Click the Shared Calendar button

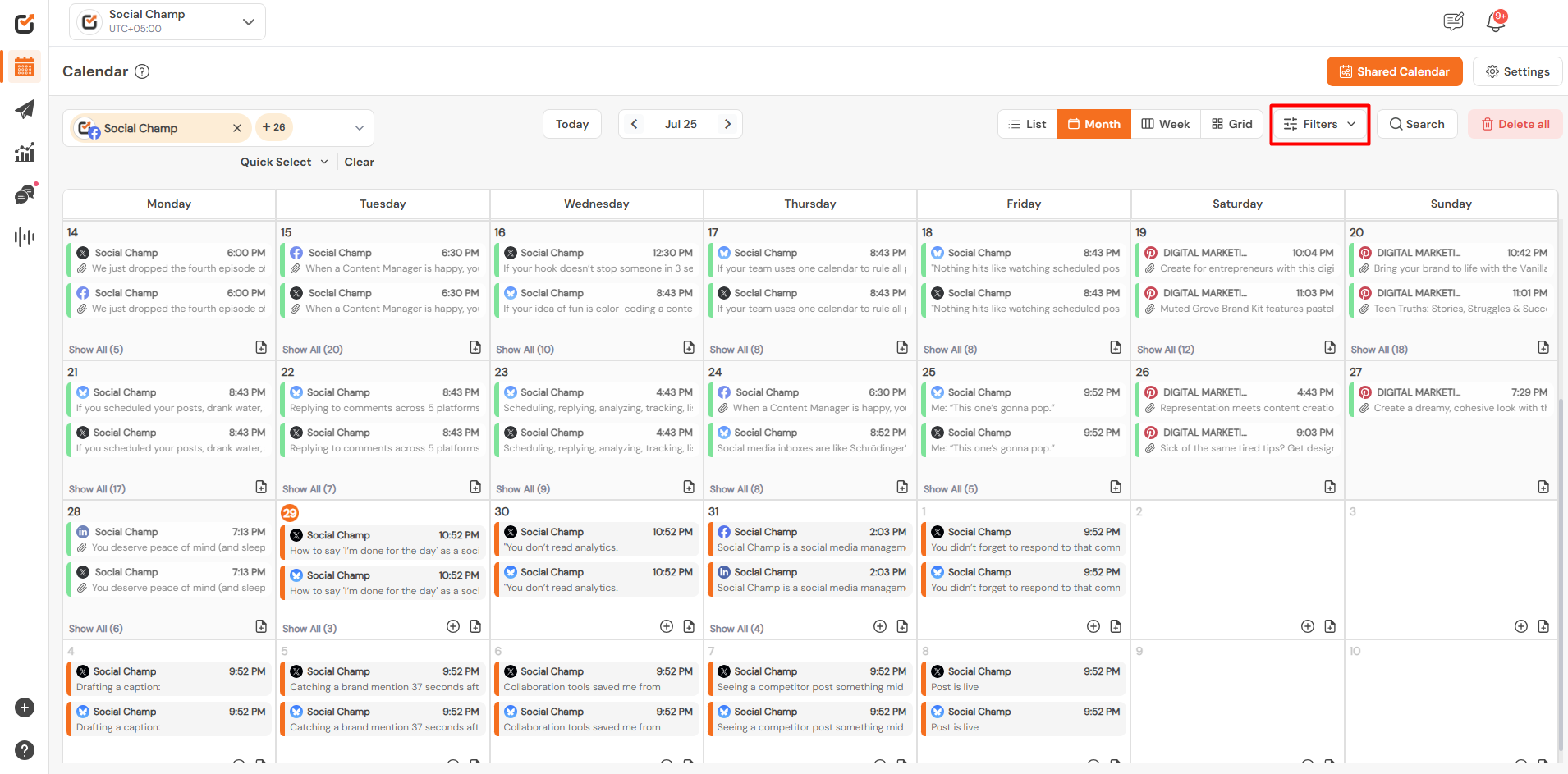pyautogui.click(x=1394, y=71)
